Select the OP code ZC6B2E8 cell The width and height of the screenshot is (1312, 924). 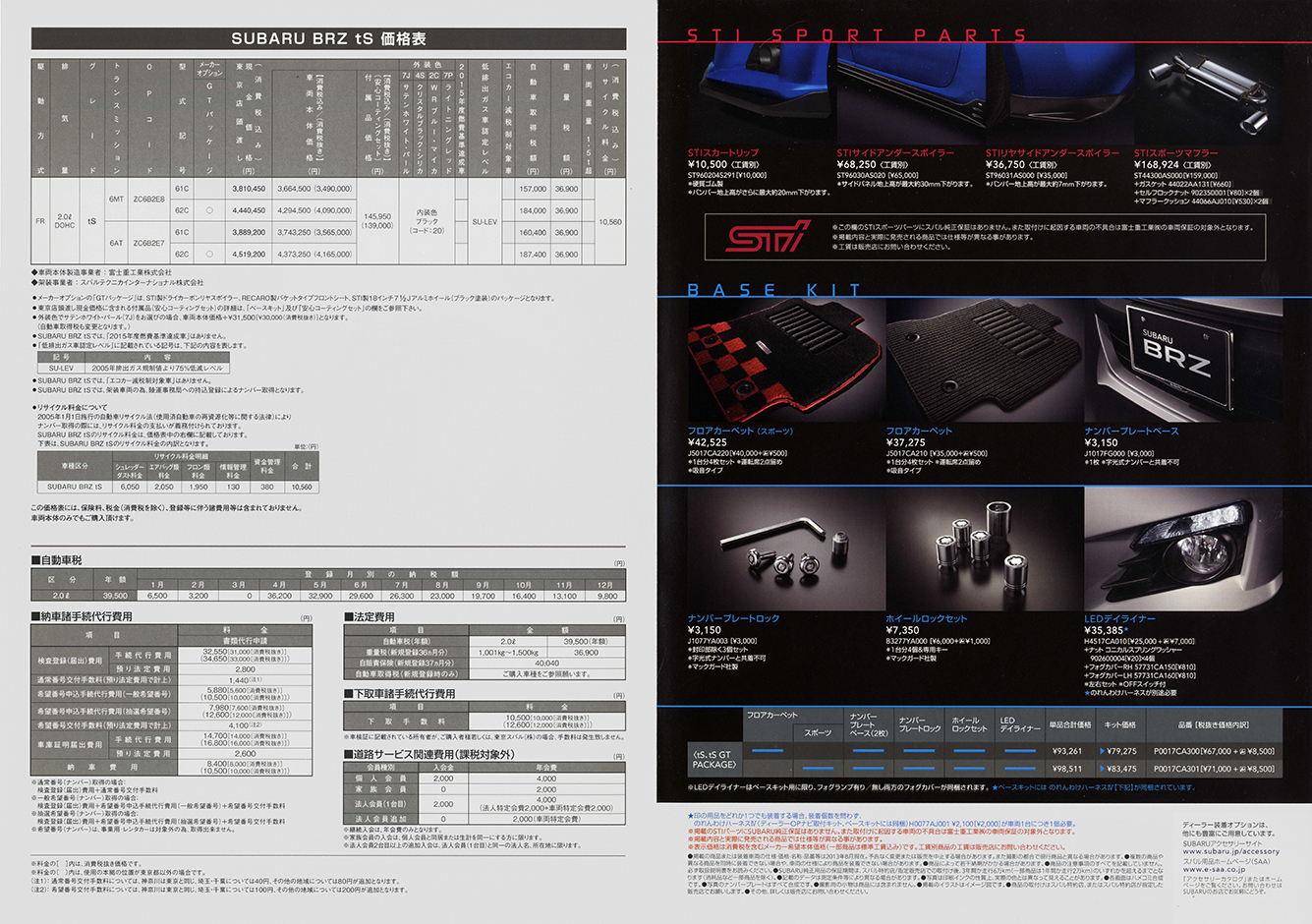(x=150, y=200)
